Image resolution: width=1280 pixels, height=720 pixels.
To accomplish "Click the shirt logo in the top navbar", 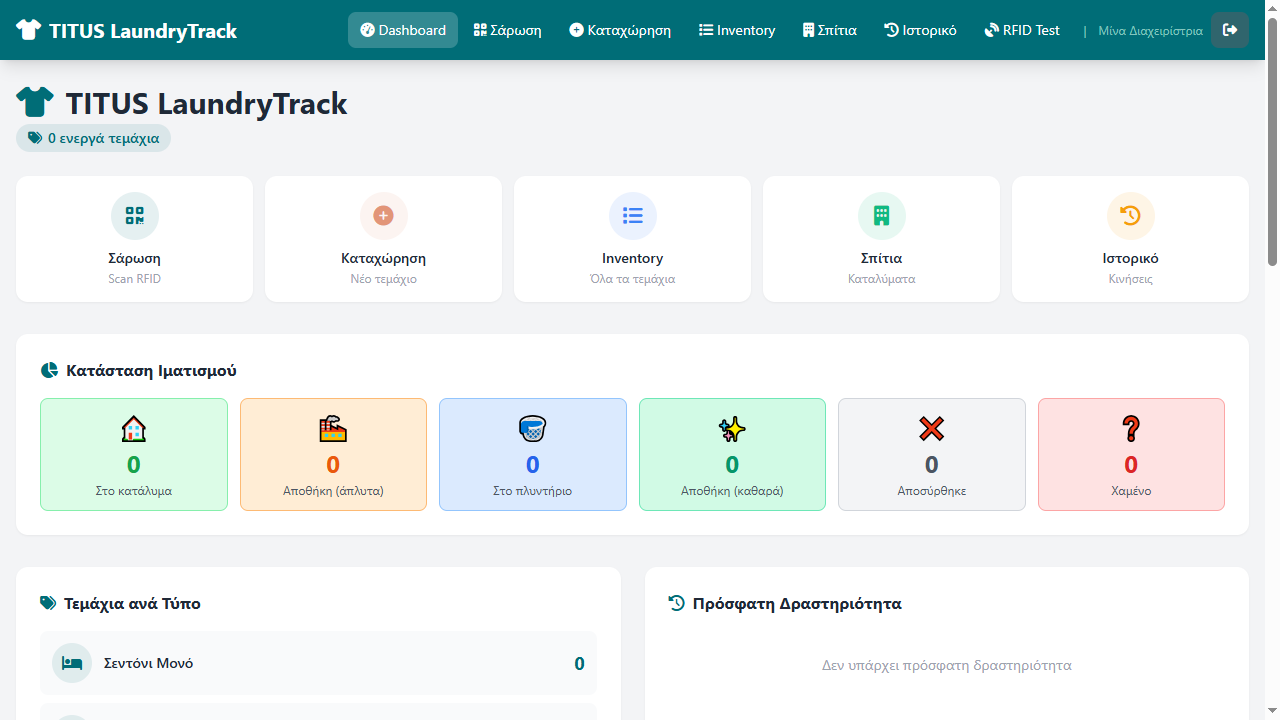I will (28, 30).
